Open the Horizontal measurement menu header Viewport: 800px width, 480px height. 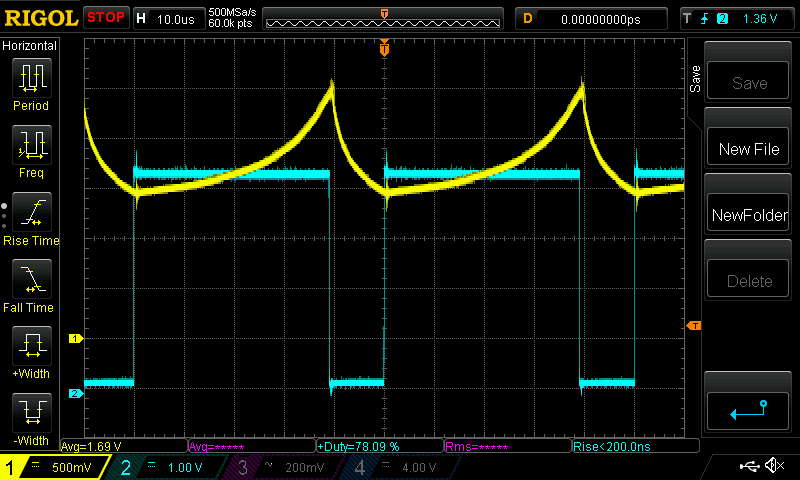coord(31,46)
